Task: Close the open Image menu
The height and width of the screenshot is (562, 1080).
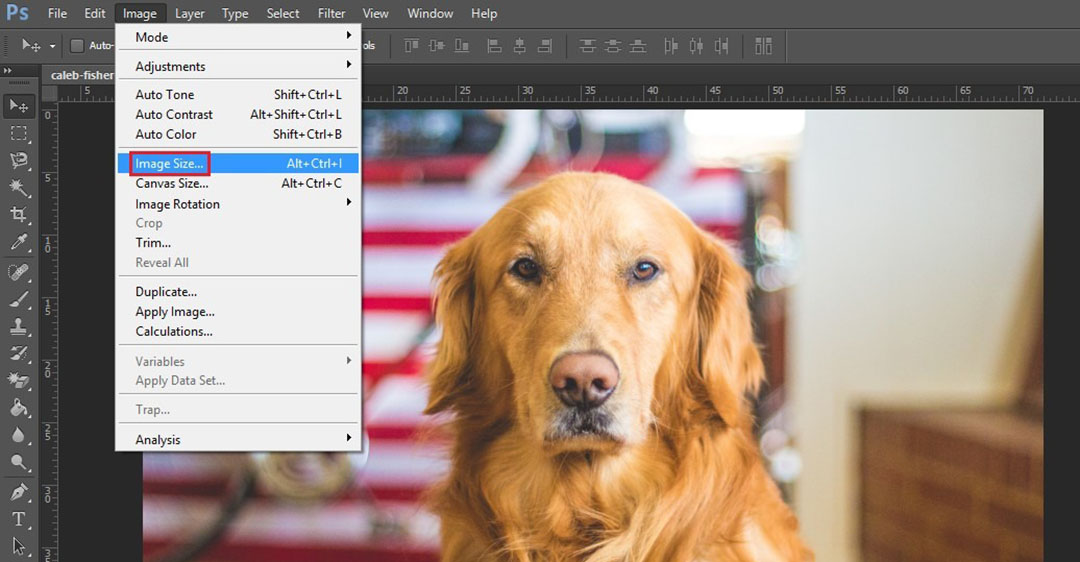Action: click(140, 13)
